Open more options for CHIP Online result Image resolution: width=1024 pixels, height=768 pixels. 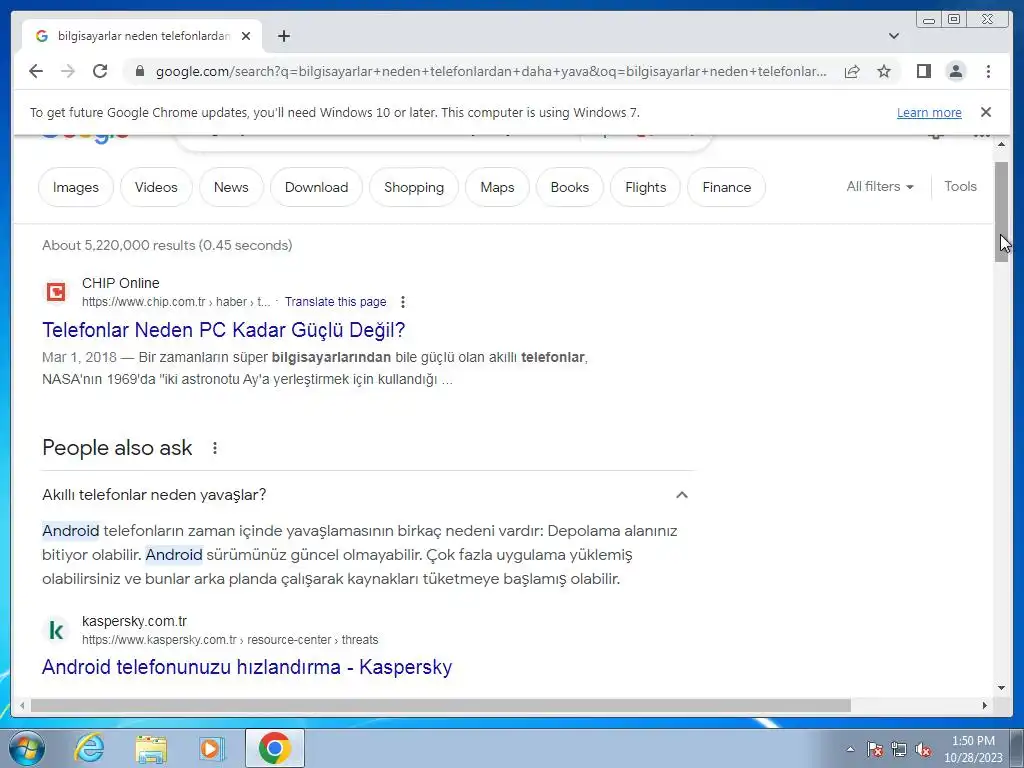coord(403,302)
